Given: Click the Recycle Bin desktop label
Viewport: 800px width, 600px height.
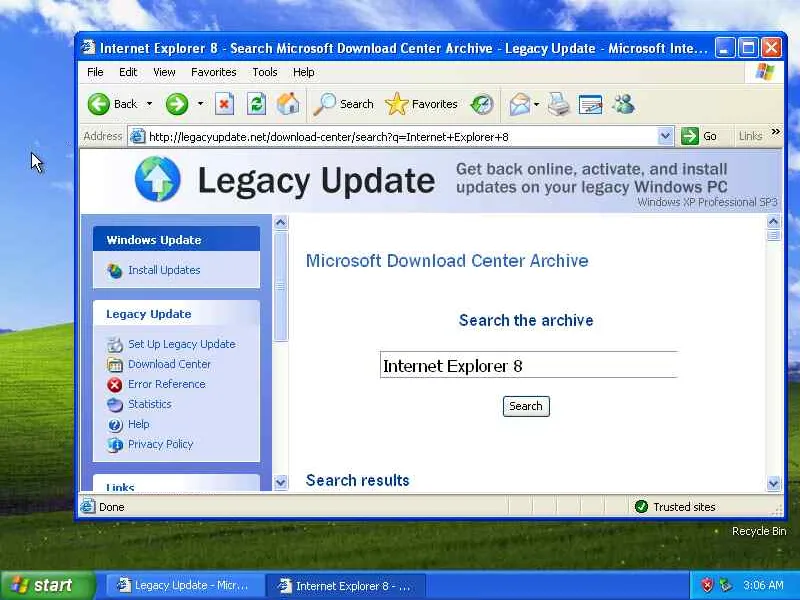Looking at the screenshot, I should coord(759,531).
